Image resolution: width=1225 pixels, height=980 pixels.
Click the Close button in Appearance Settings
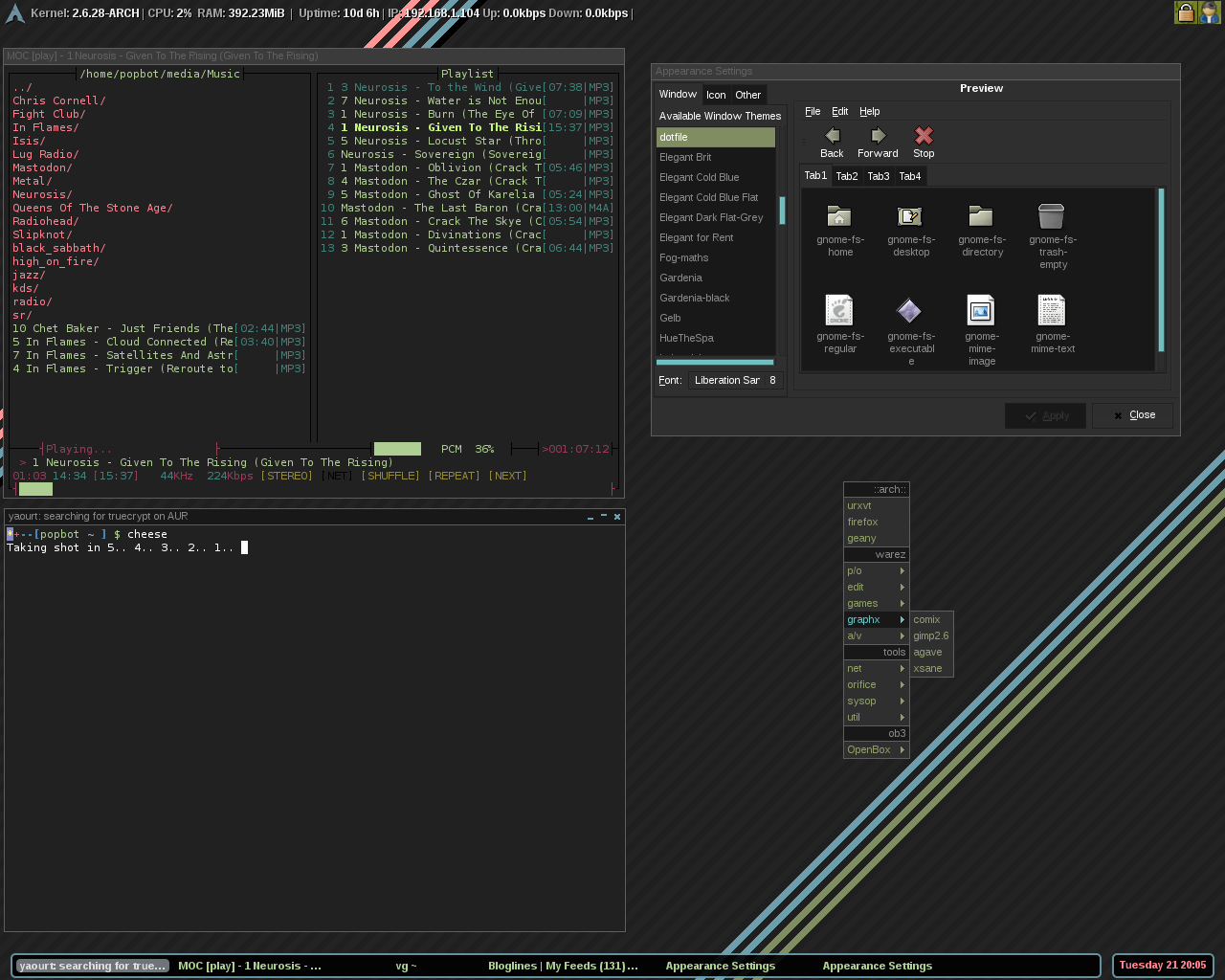tap(1132, 415)
